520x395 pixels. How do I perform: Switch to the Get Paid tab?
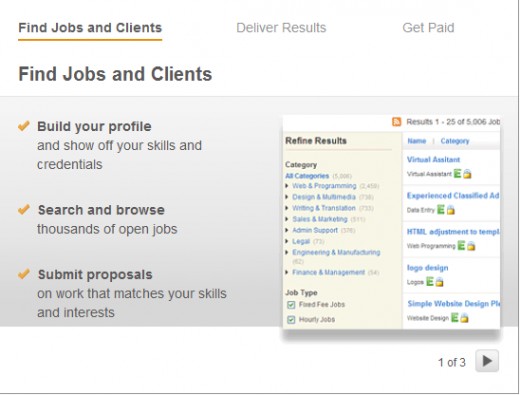point(428,28)
